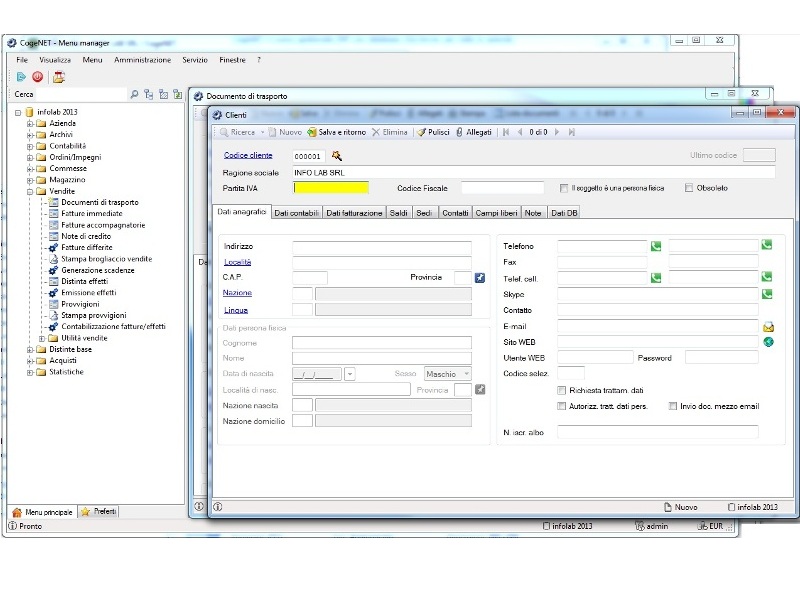Click the blue play arrow toolbar icon
Viewport: 800px width, 600px height.
21,77
